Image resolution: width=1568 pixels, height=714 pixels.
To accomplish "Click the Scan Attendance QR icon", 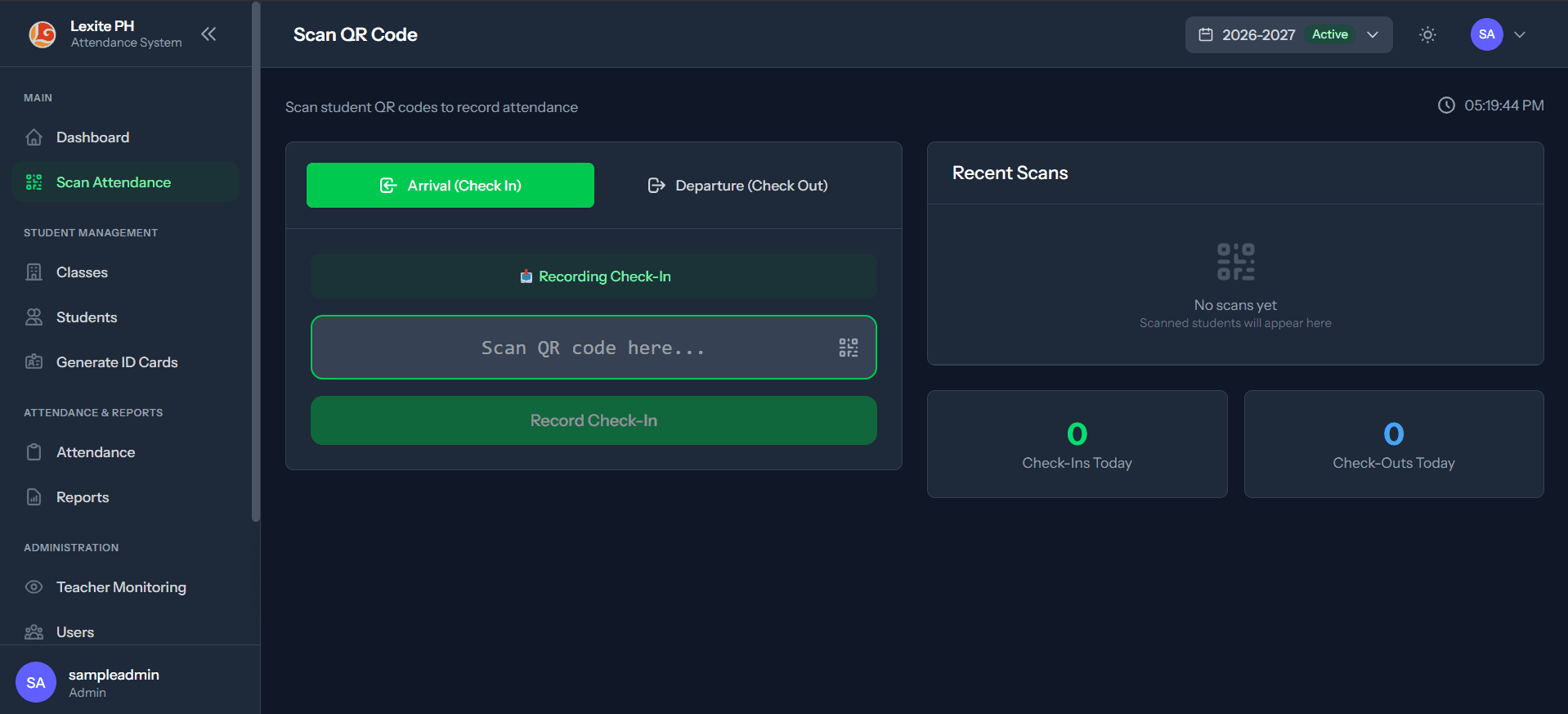I will 34,182.
